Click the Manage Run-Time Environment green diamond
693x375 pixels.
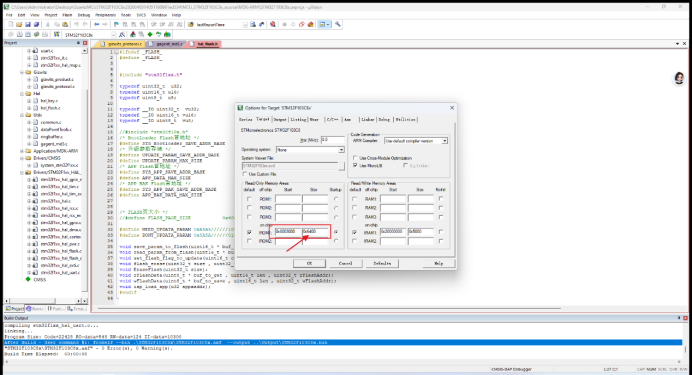click(x=150, y=34)
